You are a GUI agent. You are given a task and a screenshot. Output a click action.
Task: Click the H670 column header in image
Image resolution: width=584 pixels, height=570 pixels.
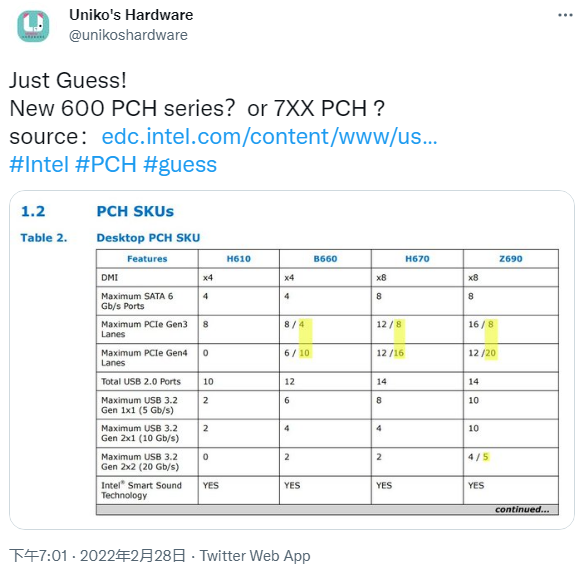(x=417, y=259)
